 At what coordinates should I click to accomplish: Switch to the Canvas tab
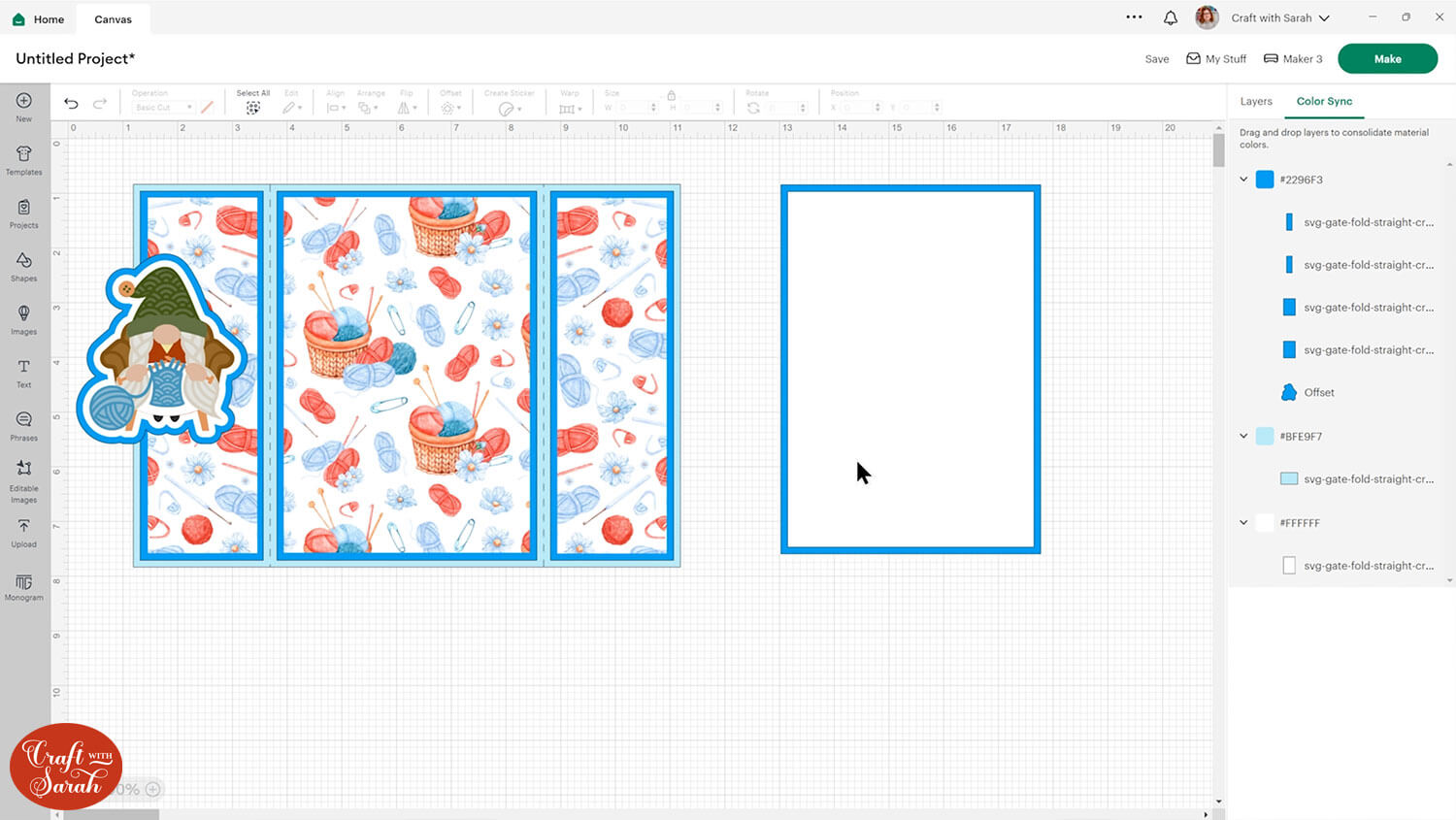113,18
